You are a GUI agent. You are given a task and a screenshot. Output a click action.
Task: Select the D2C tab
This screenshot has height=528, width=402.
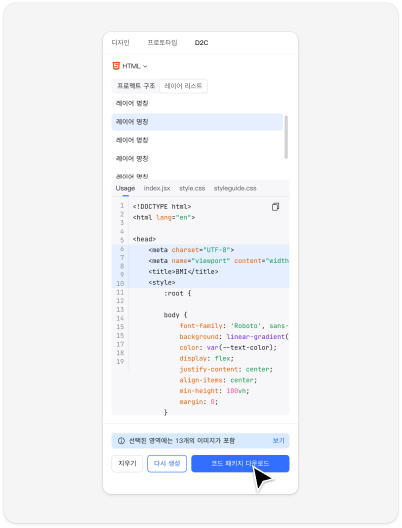pos(201,43)
